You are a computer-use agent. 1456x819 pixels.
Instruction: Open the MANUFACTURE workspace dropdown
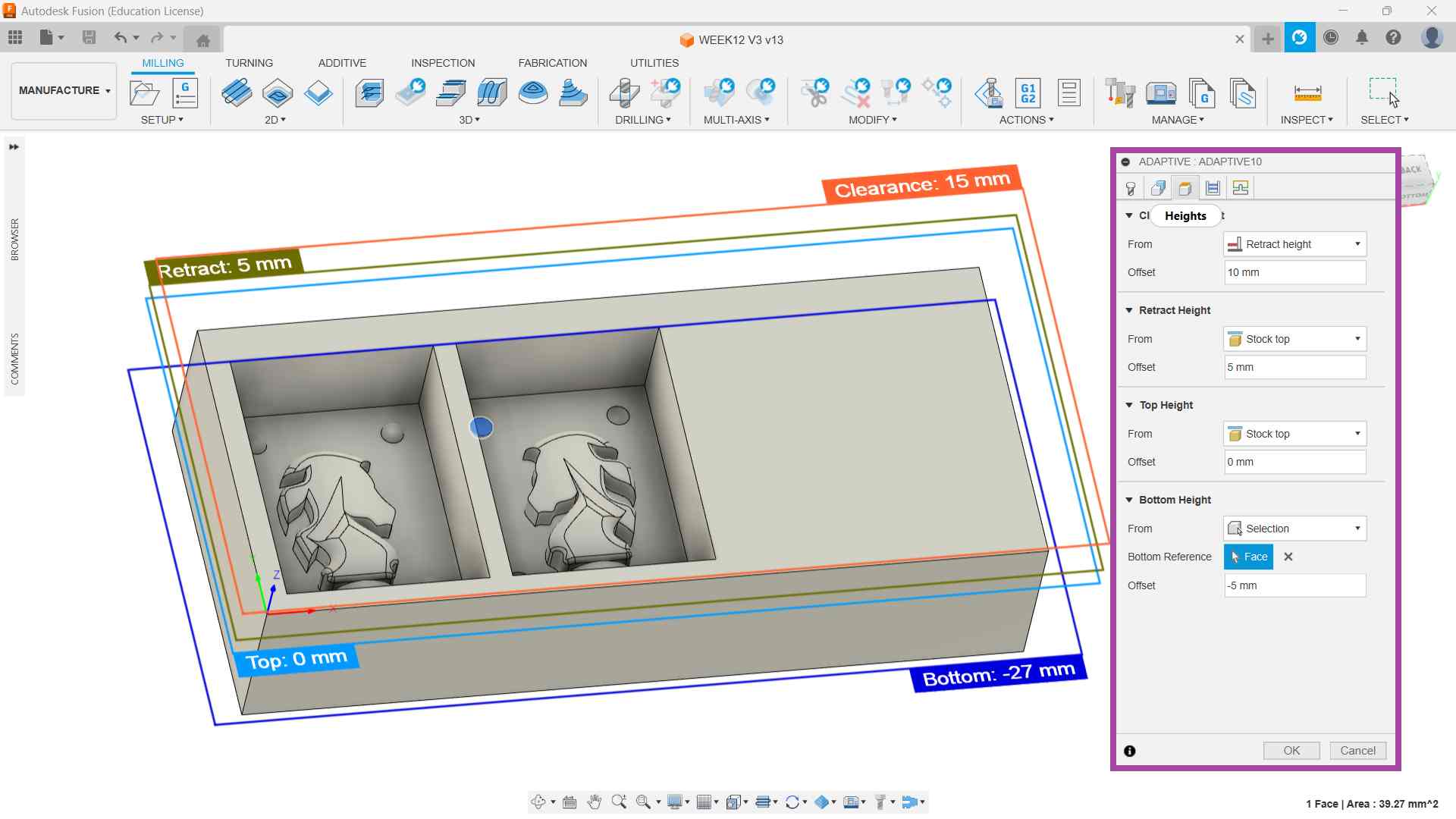(x=64, y=90)
